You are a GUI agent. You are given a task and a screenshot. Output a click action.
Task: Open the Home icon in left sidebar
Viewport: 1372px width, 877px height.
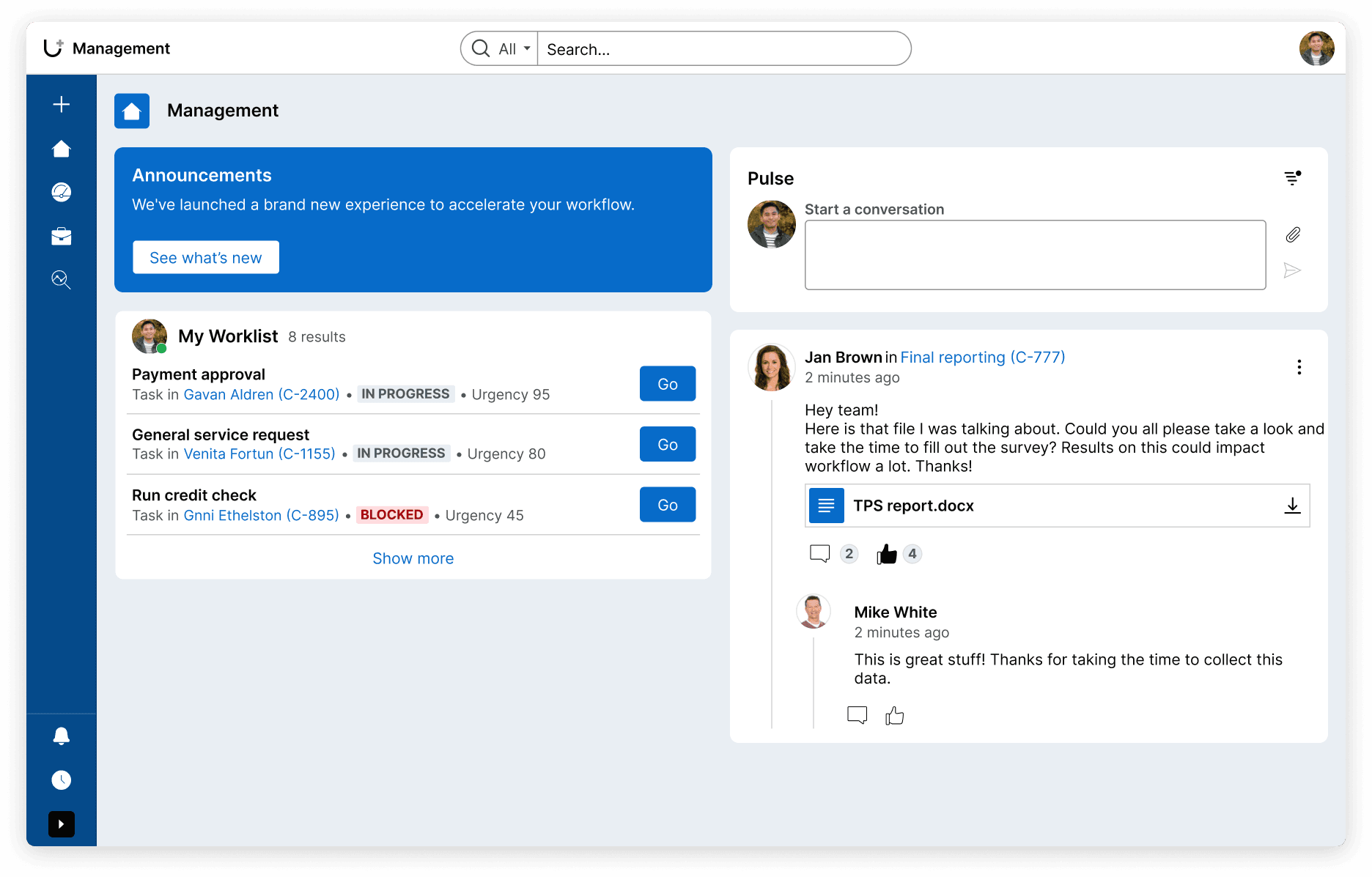click(62, 149)
